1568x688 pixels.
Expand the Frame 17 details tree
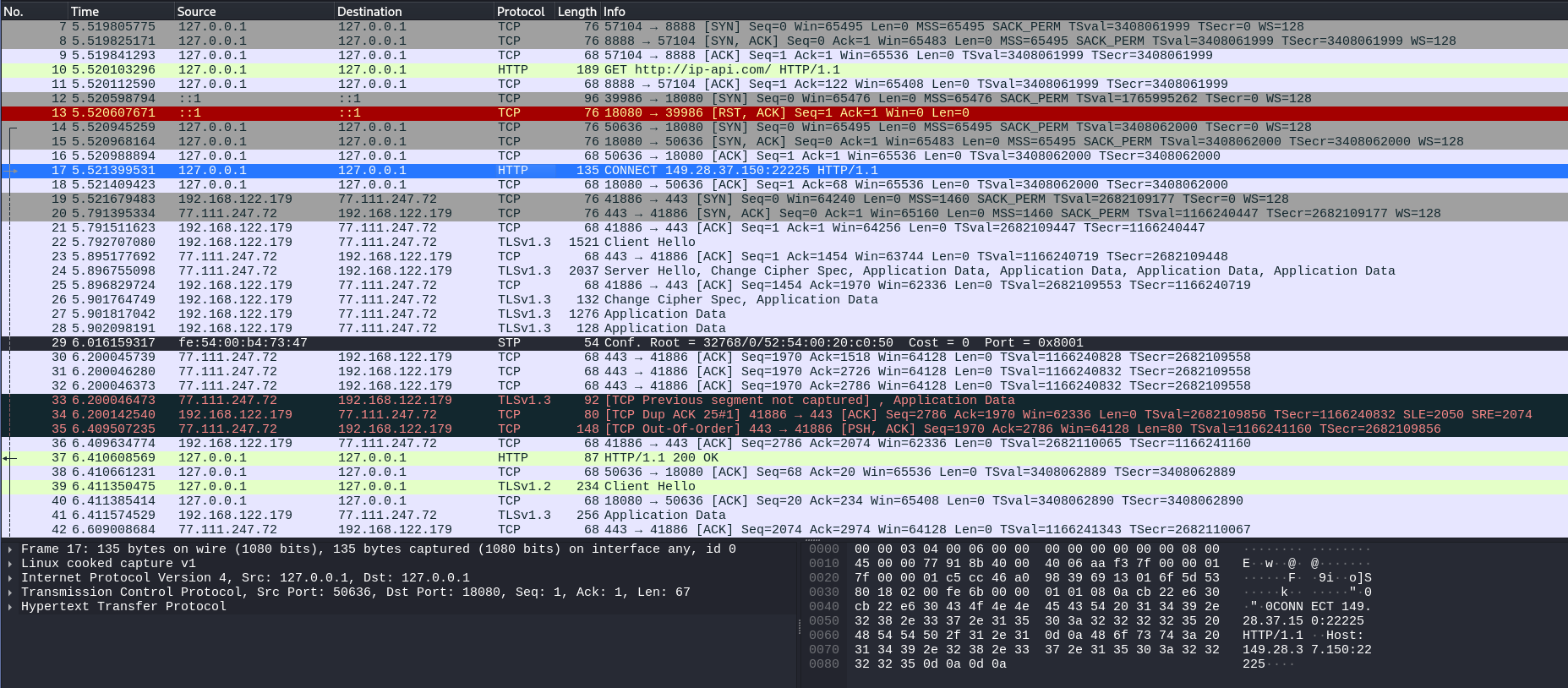click(x=10, y=549)
